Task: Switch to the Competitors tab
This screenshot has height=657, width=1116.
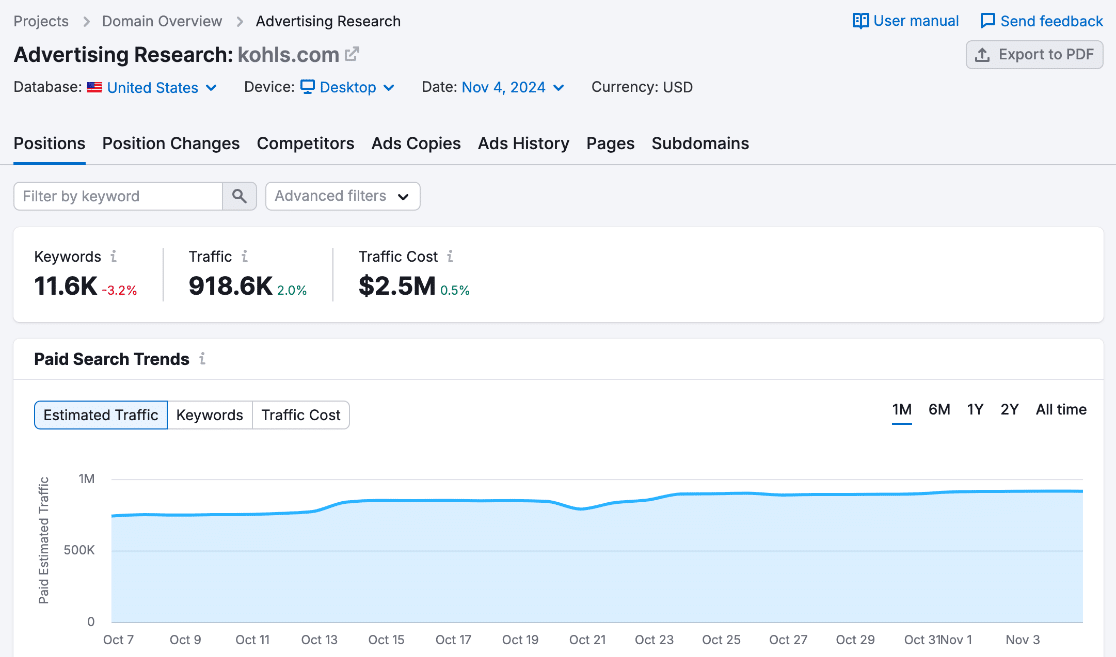Action: [x=305, y=143]
